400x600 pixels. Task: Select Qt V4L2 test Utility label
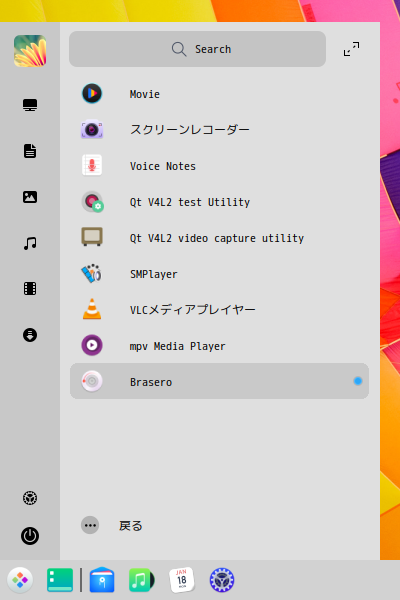pos(190,202)
